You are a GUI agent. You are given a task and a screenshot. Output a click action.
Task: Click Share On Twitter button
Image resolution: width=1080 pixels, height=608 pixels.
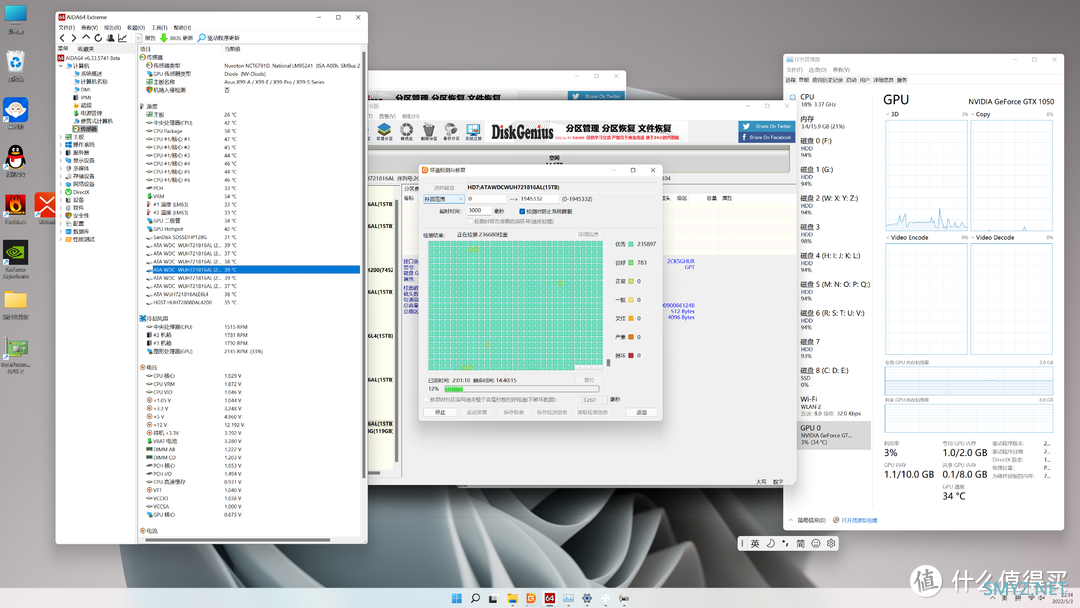767,126
